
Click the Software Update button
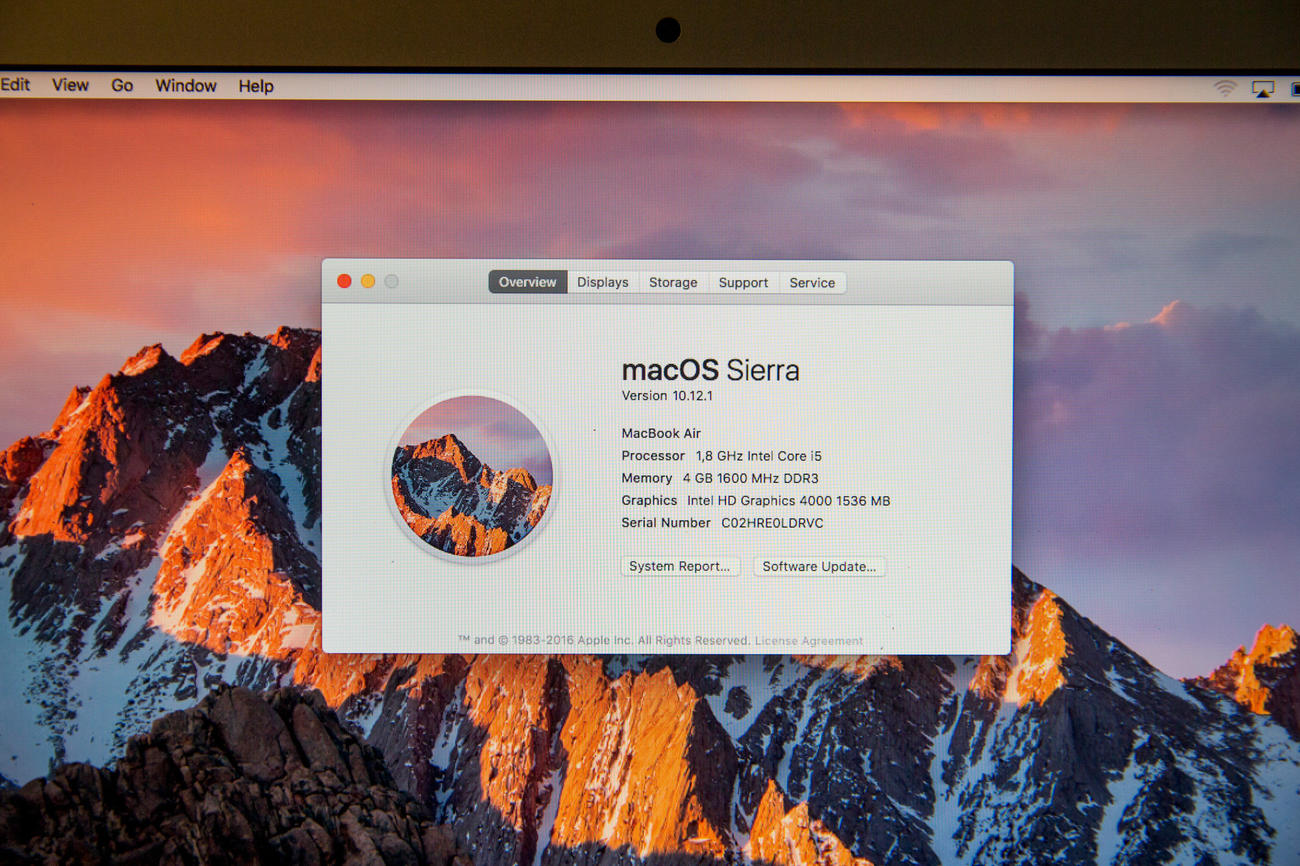819,566
